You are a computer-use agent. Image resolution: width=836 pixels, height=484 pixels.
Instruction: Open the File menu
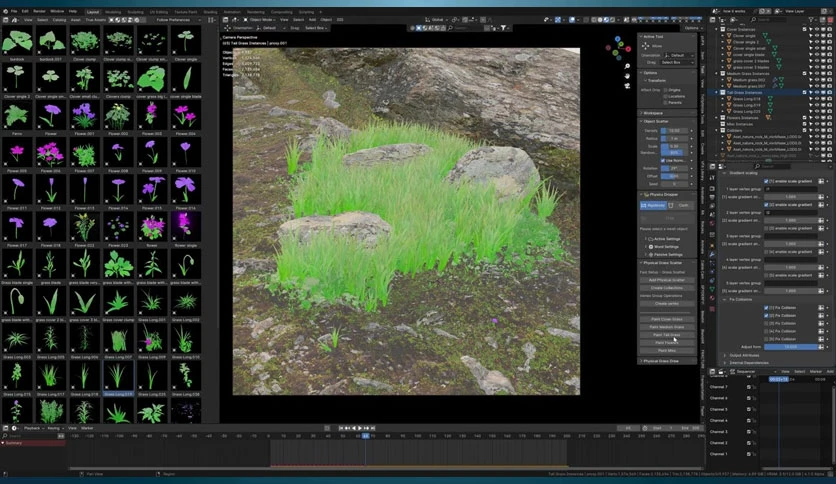[x=14, y=11]
